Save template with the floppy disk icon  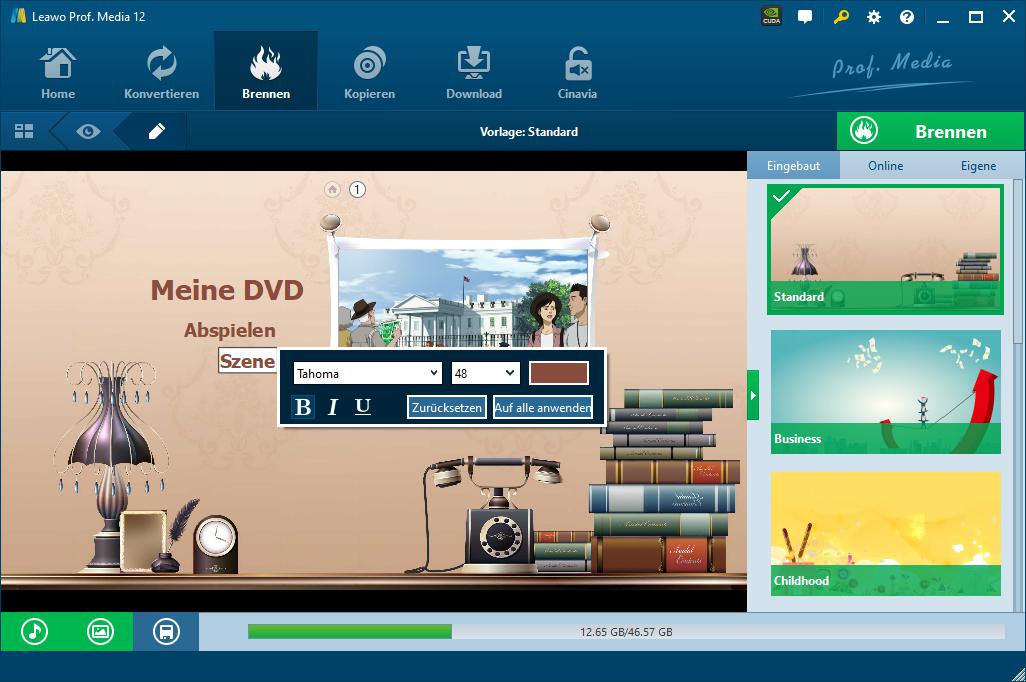coord(166,632)
